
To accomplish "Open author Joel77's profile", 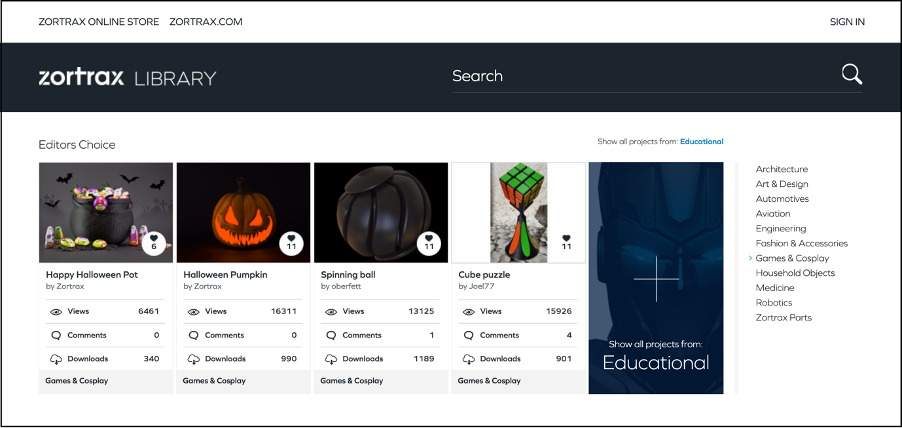I will click(x=481, y=286).
